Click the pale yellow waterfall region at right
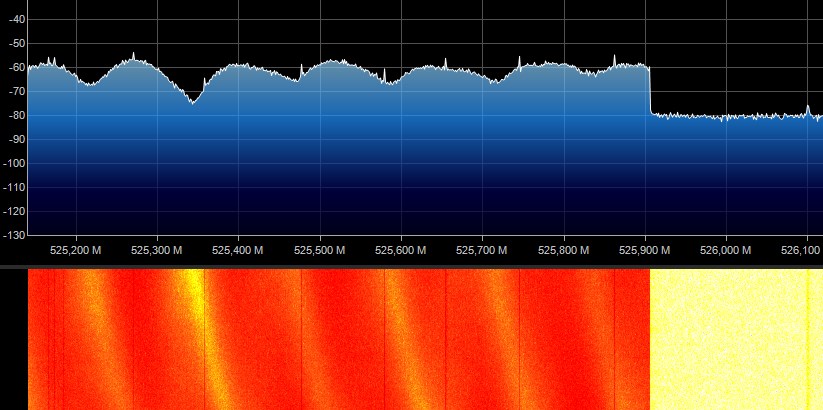This screenshot has height=410, width=823. 730,340
